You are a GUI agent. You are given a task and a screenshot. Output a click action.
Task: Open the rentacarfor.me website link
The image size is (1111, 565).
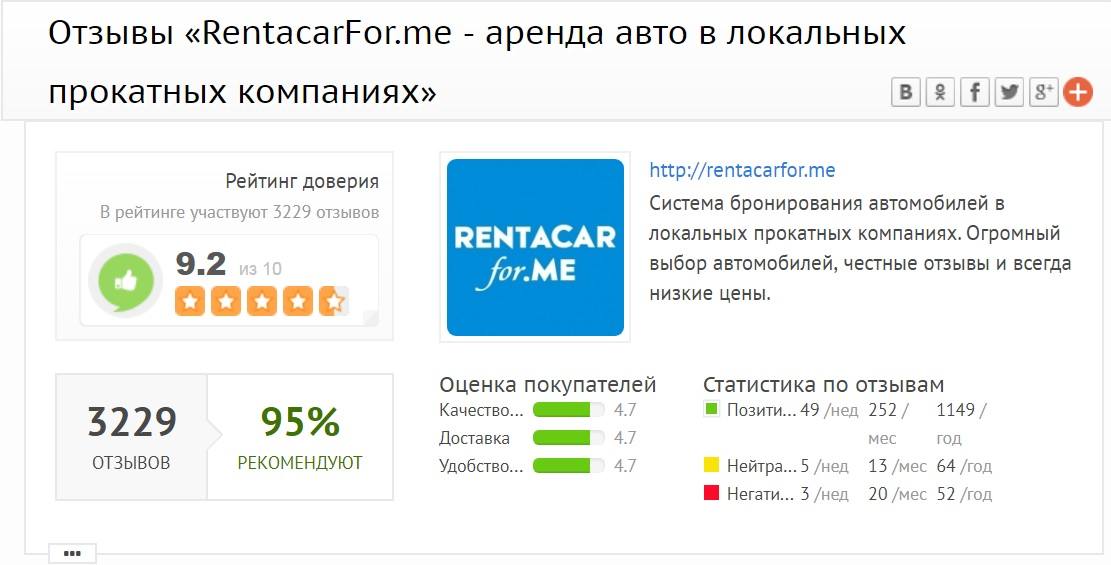pos(742,170)
